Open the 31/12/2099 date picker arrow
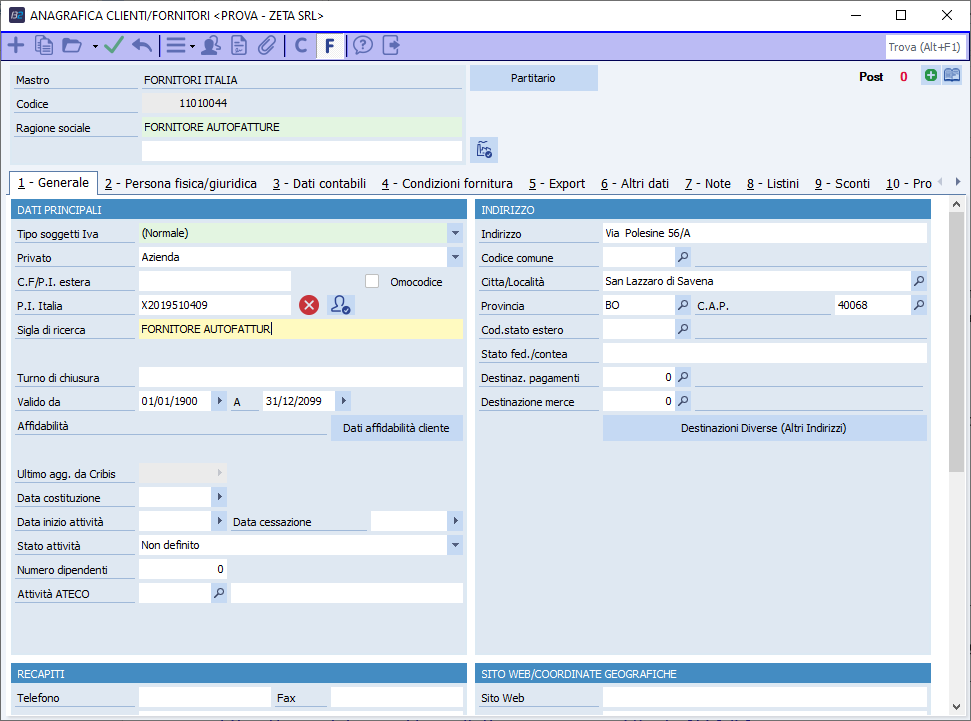Screen dimensions: 971x721 [343, 401]
